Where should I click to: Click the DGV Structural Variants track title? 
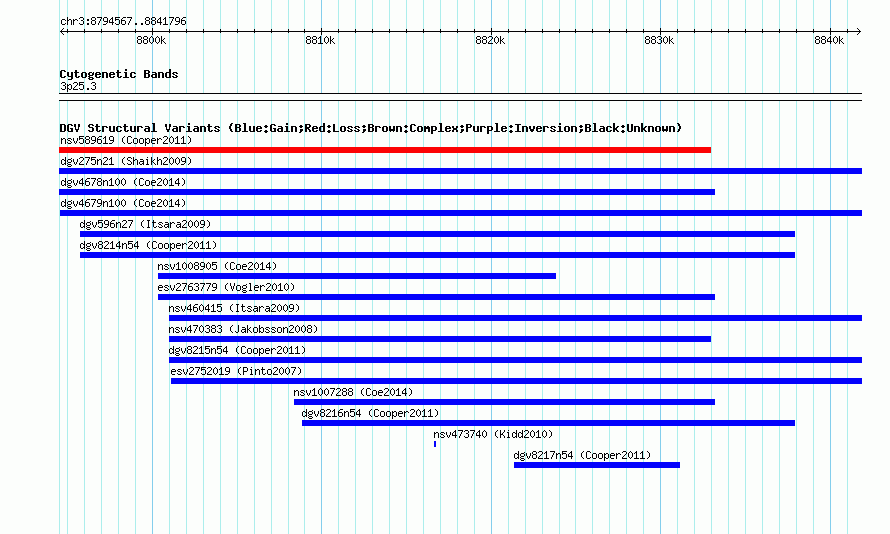pyautogui.click(x=371, y=128)
